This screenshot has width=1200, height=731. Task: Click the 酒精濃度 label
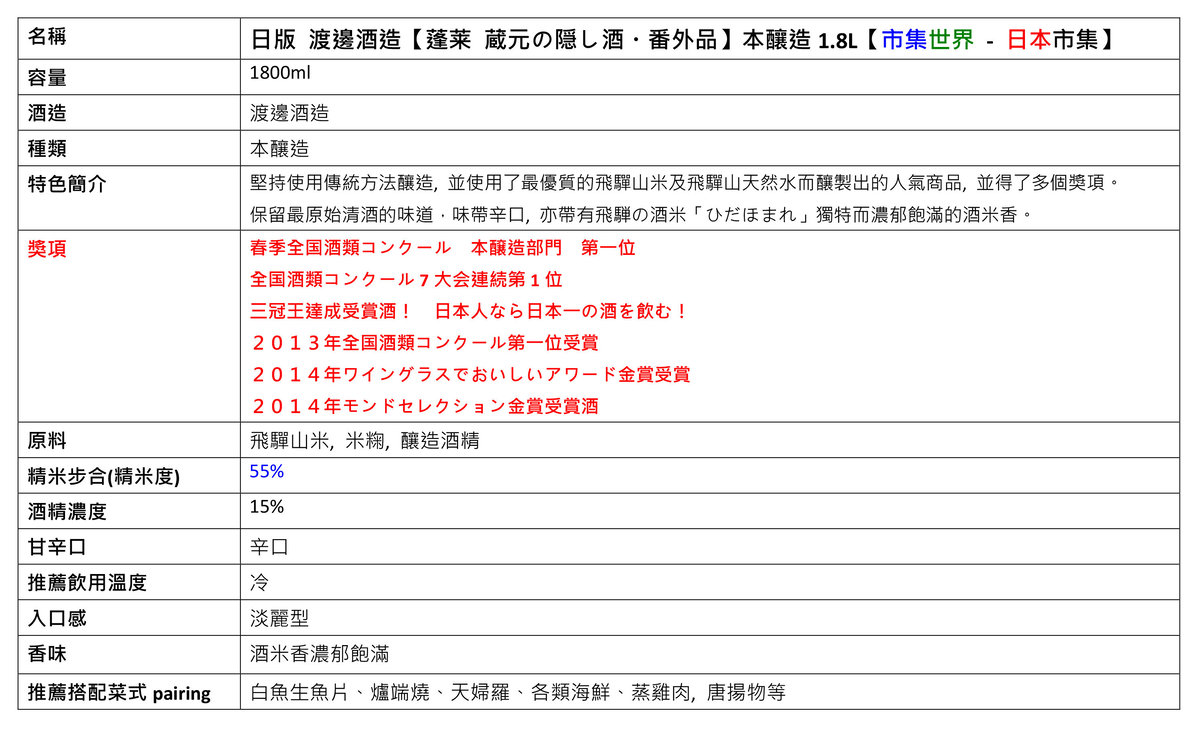(x=67, y=512)
